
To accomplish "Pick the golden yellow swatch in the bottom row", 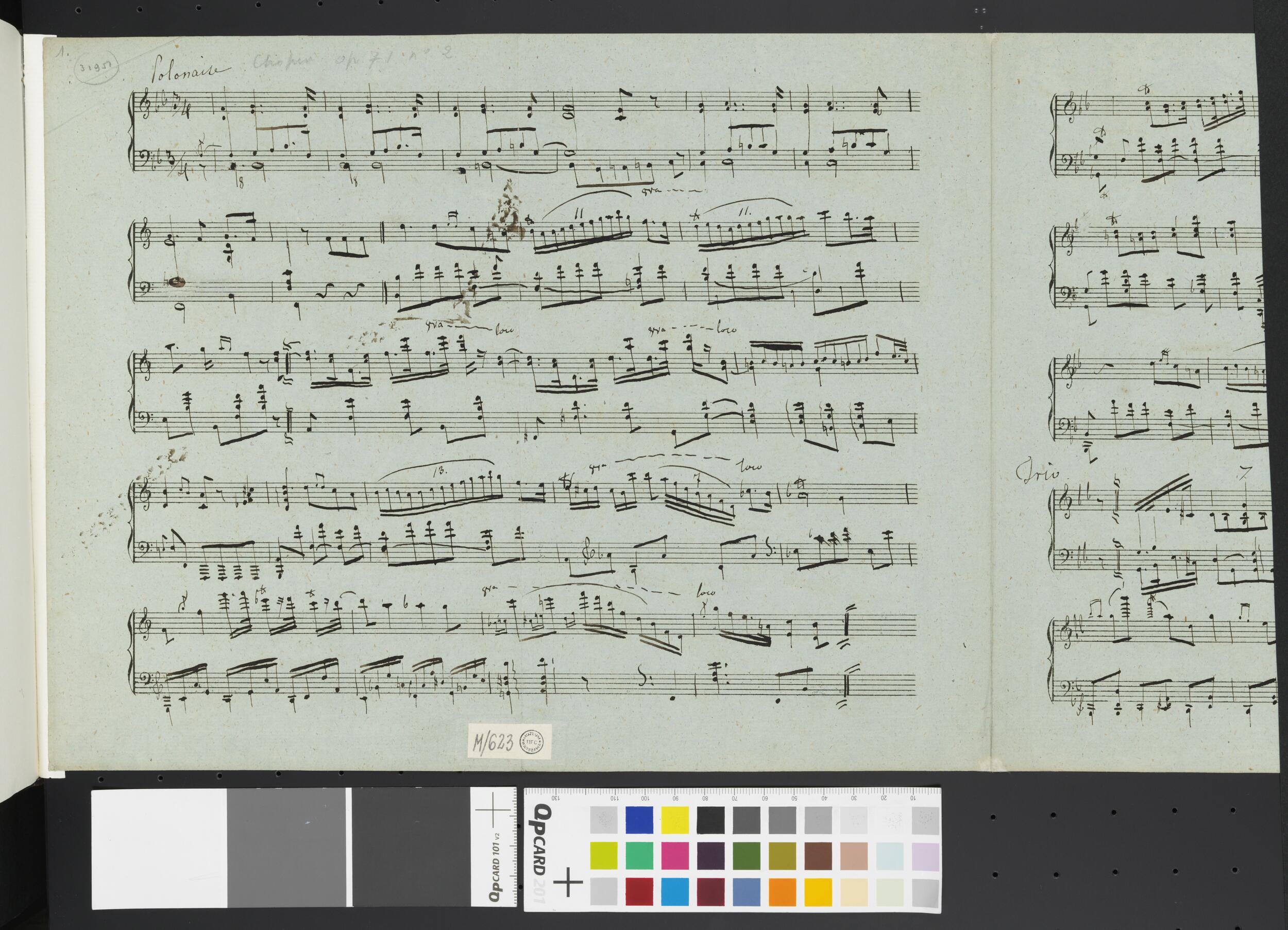I will (x=818, y=891).
